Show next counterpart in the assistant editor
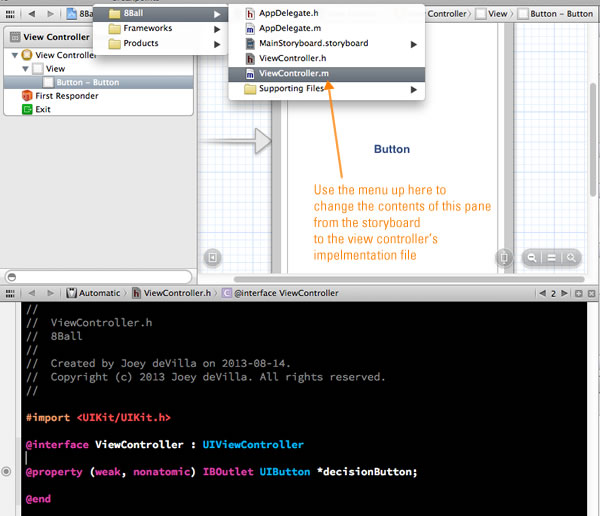Image resolution: width=600 pixels, height=516 pixels. 564,294
